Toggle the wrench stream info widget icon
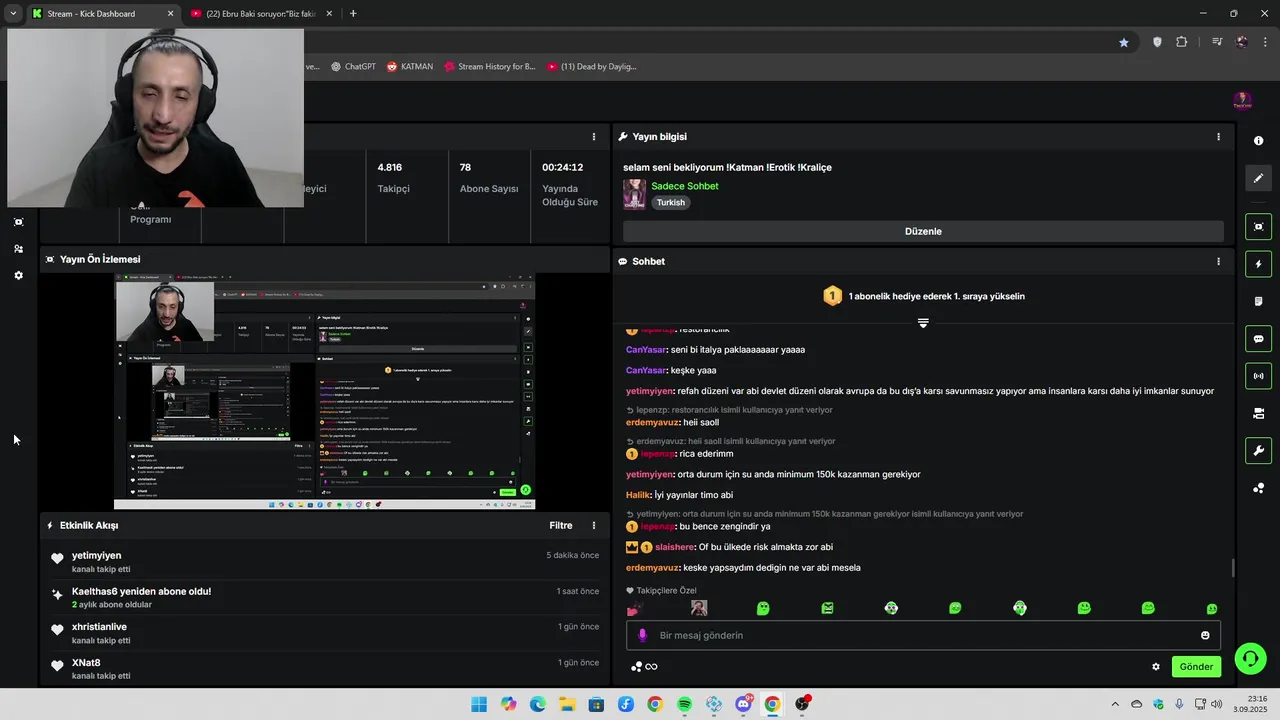Screen dimensions: 1280x720 pyautogui.click(x=1258, y=450)
